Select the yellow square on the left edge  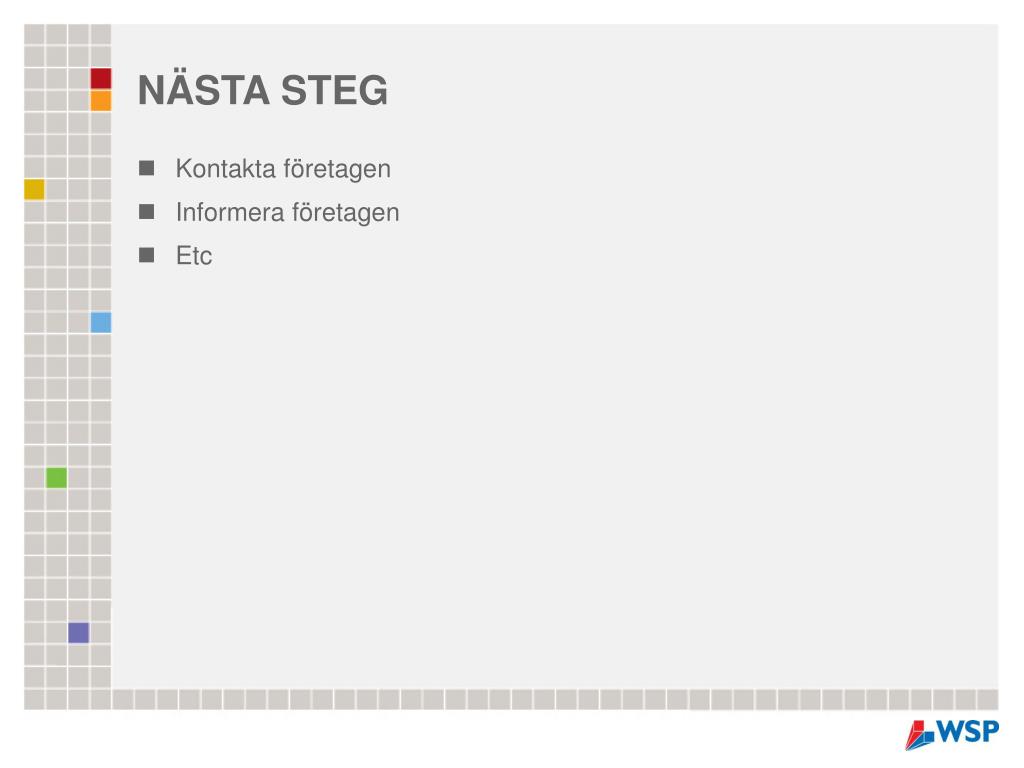34,189
